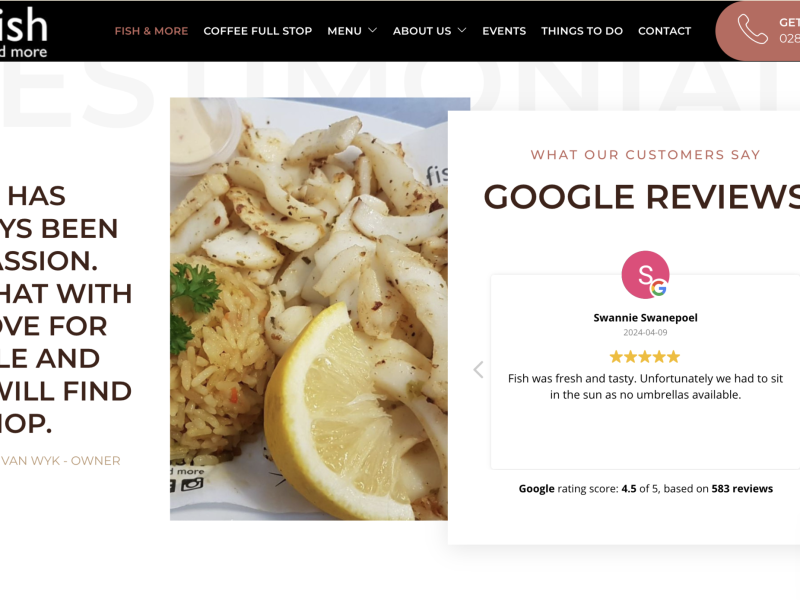Click the review date 2024-04-09
The height and width of the screenshot is (600, 800).
pyautogui.click(x=645, y=333)
